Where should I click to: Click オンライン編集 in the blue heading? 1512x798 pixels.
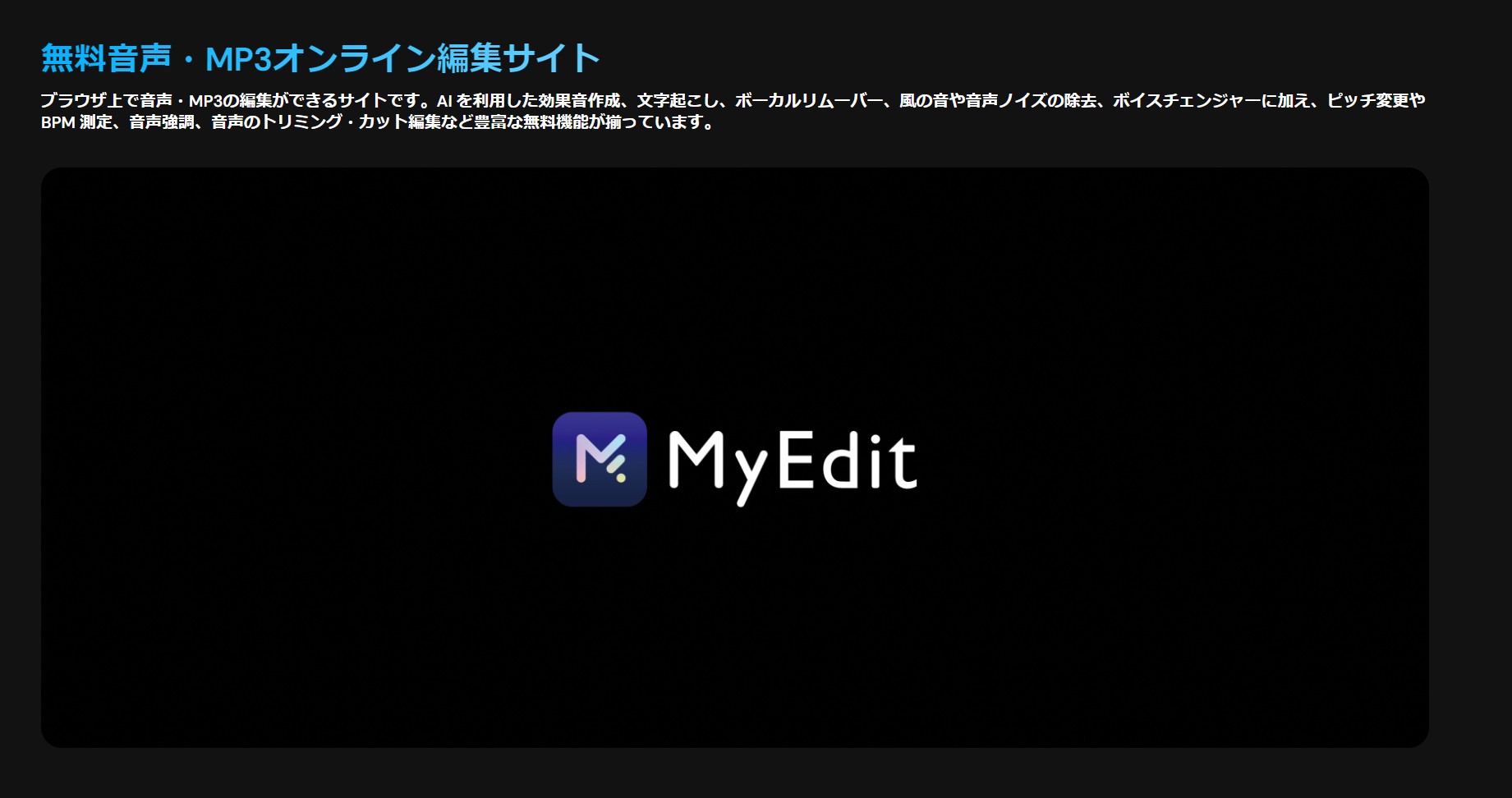pos(386,58)
